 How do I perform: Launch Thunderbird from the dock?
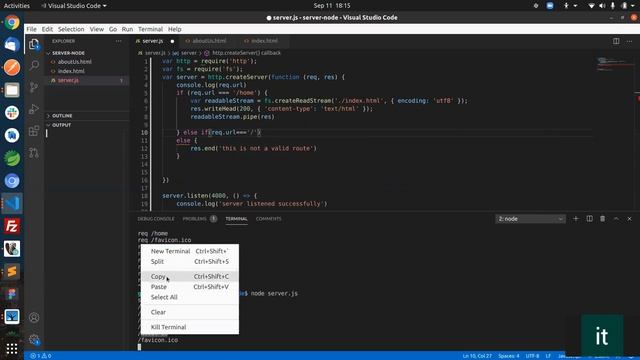12,44
